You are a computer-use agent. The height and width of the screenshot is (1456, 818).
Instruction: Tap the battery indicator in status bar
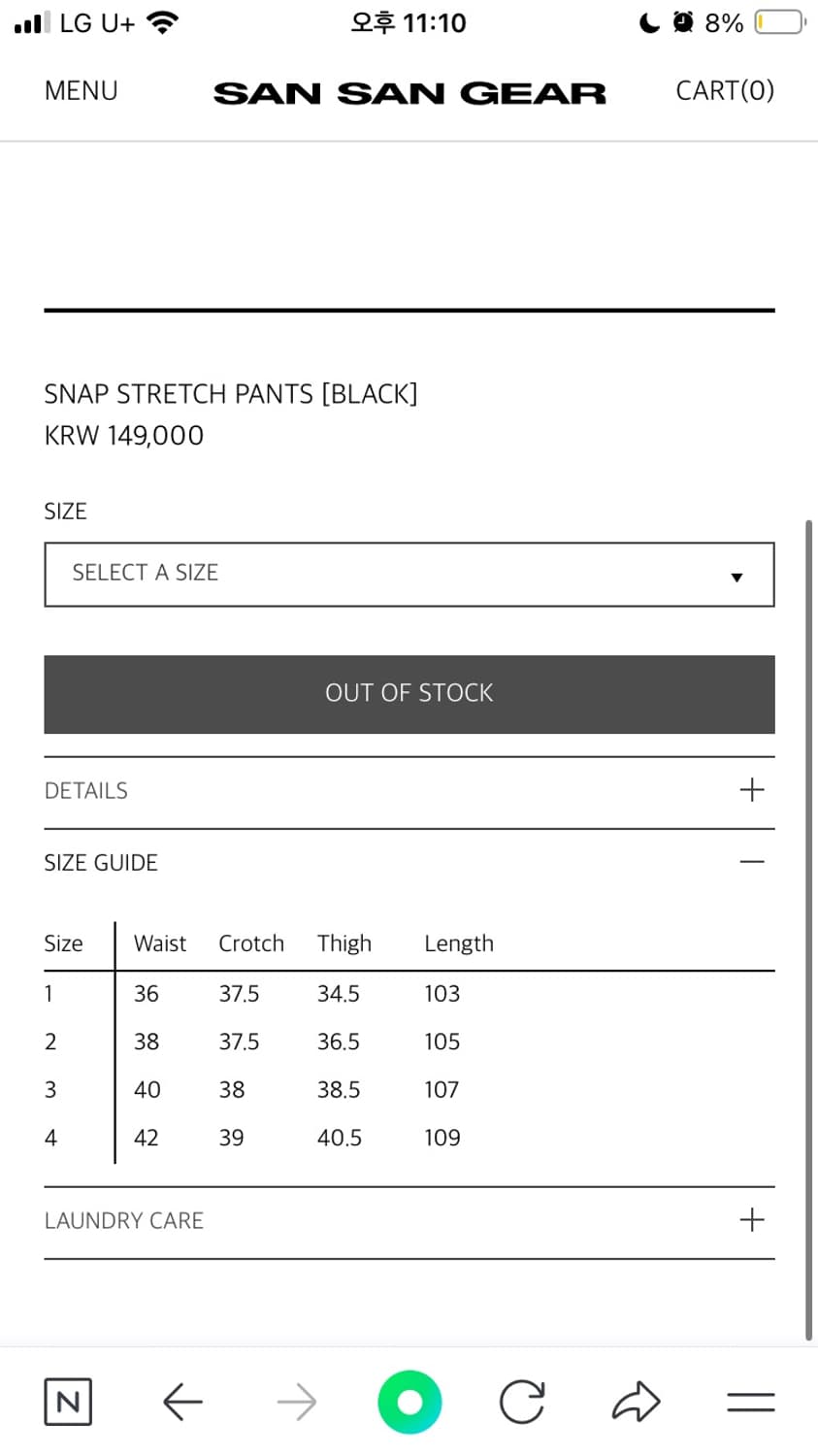pos(780,21)
